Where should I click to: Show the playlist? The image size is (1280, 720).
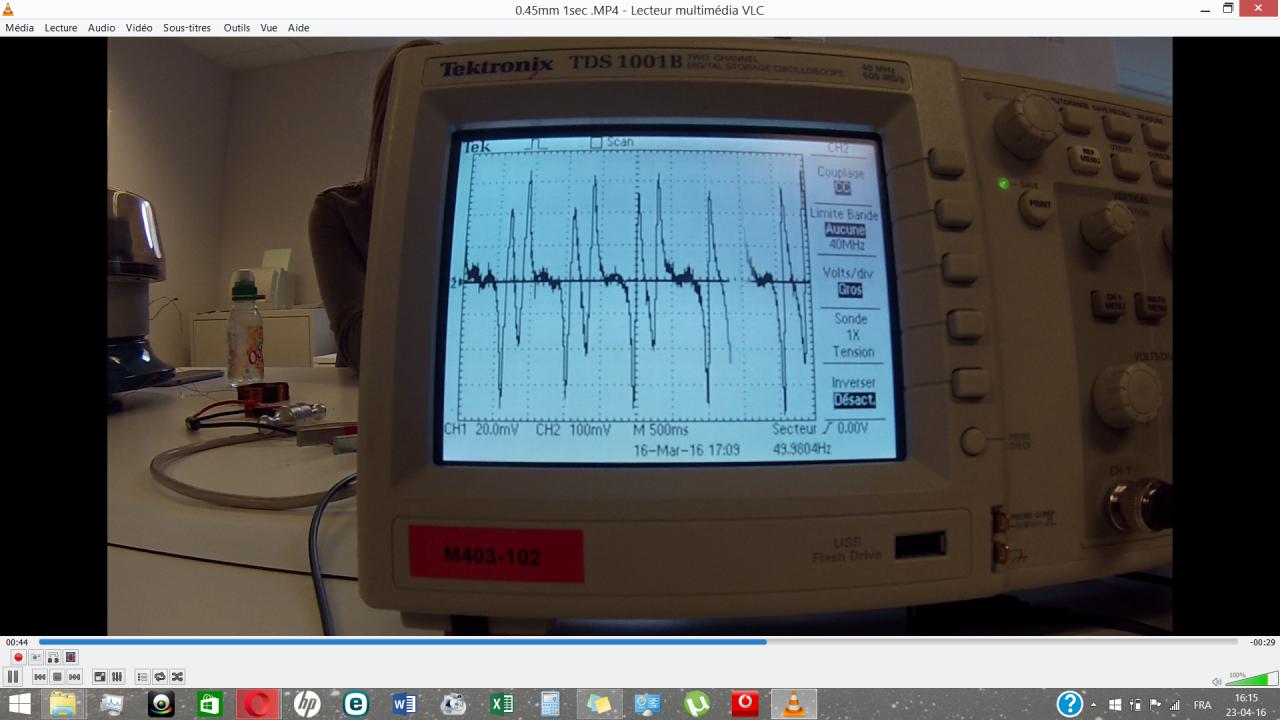coord(142,677)
